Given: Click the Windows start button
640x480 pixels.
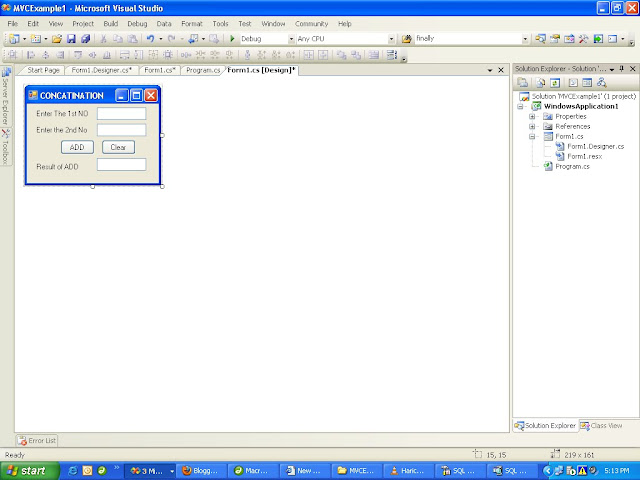Looking at the screenshot, I should [x=29, y=471].
